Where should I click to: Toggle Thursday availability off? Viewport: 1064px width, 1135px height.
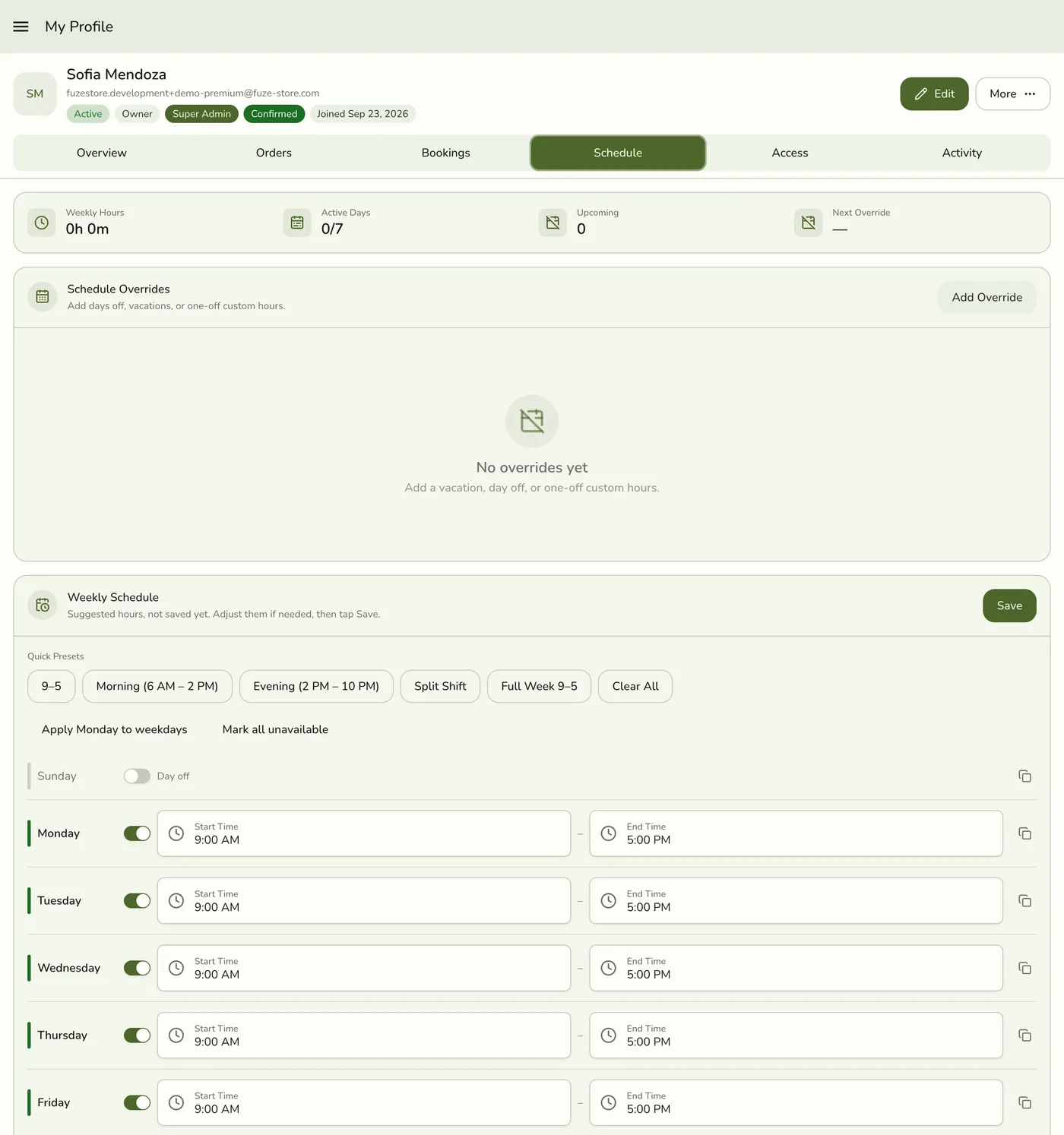(x=137, y=1035)
